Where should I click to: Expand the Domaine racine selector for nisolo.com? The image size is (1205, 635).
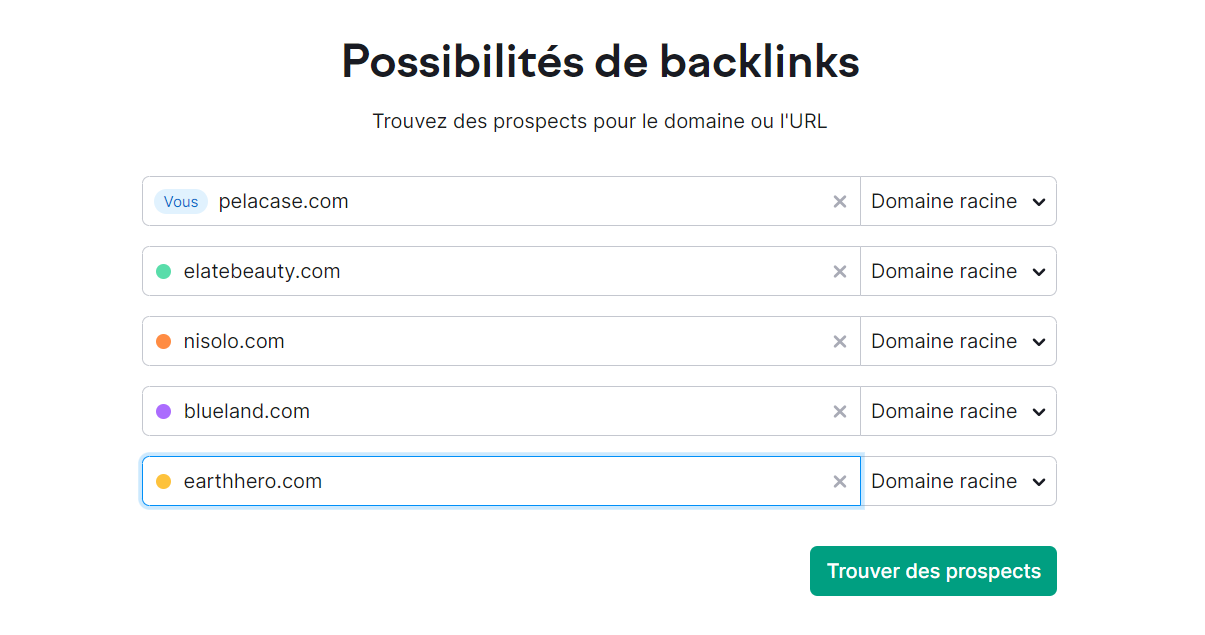click(958, 341)
